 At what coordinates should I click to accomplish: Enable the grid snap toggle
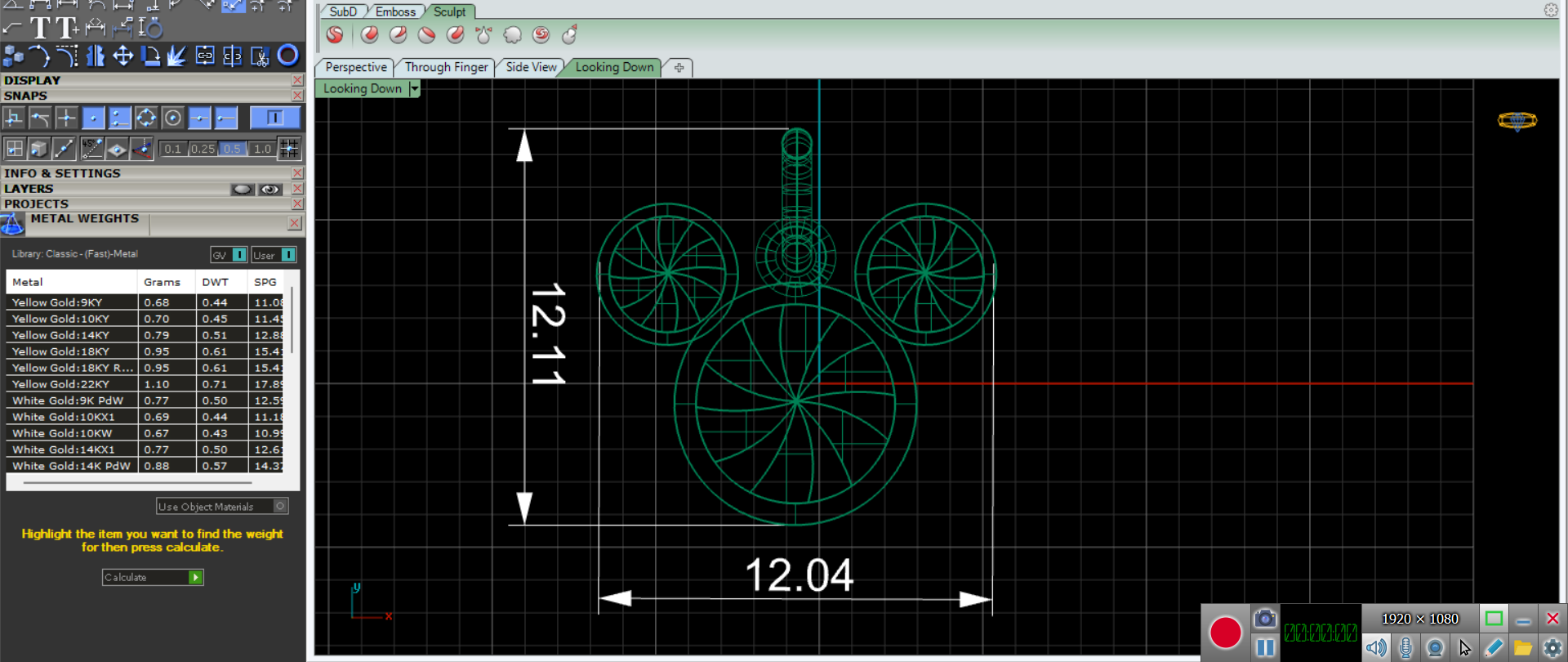click(x=289, y=149)
